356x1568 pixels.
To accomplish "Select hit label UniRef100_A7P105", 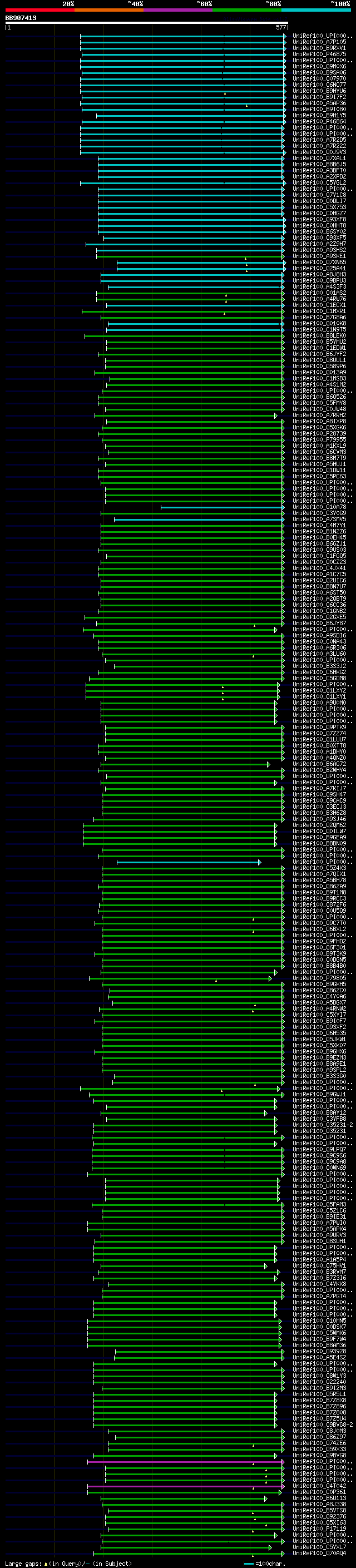I will click(x=319, y=42).
